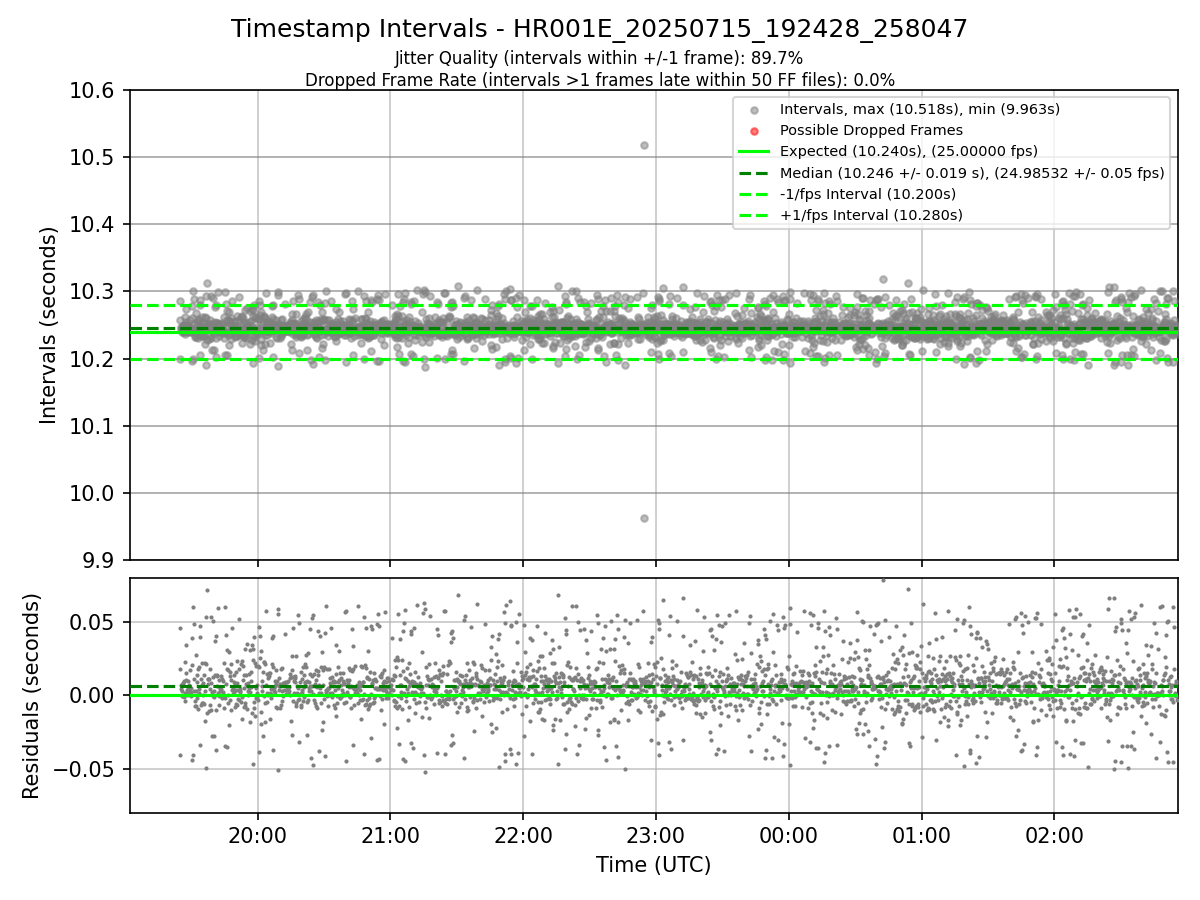
Task: Click the outlier point near 10.52 seconds
Action: tap(644, 145)
